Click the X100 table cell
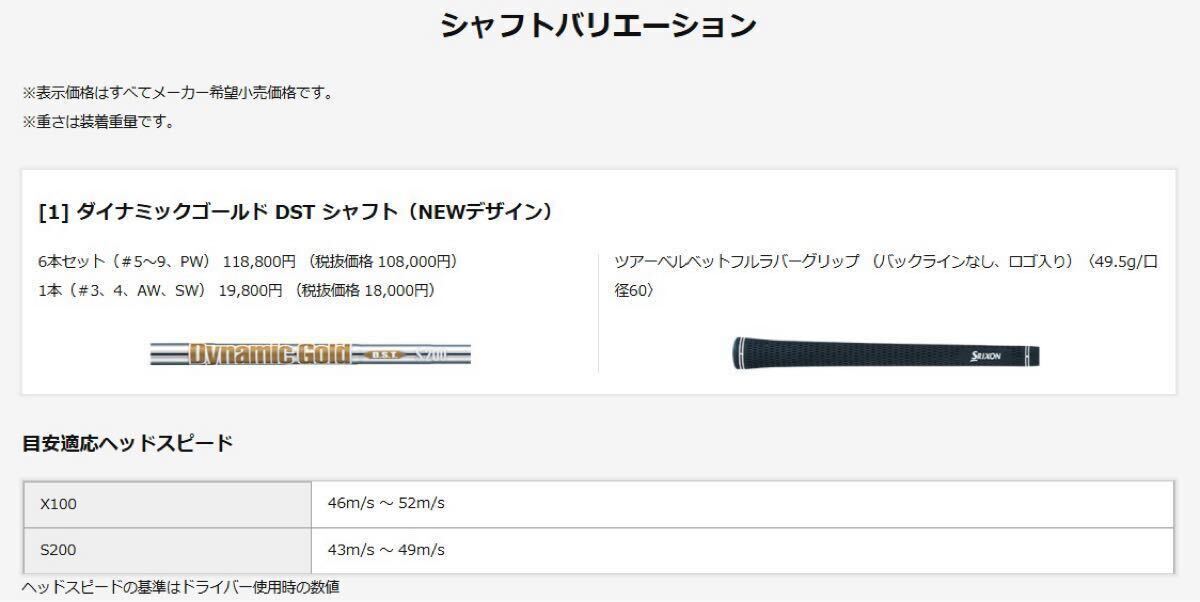 click(x=167, y=504)
